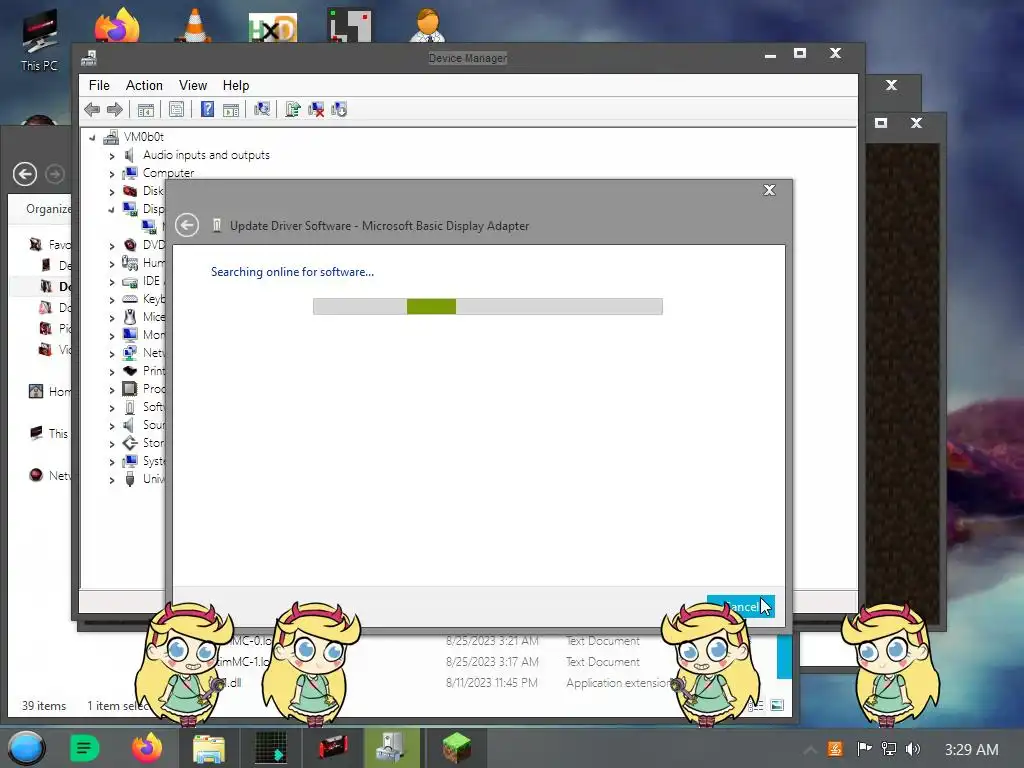Cancel the driver software search
The width and height of the screenshot is (1024, 768).
coord(741,606)
